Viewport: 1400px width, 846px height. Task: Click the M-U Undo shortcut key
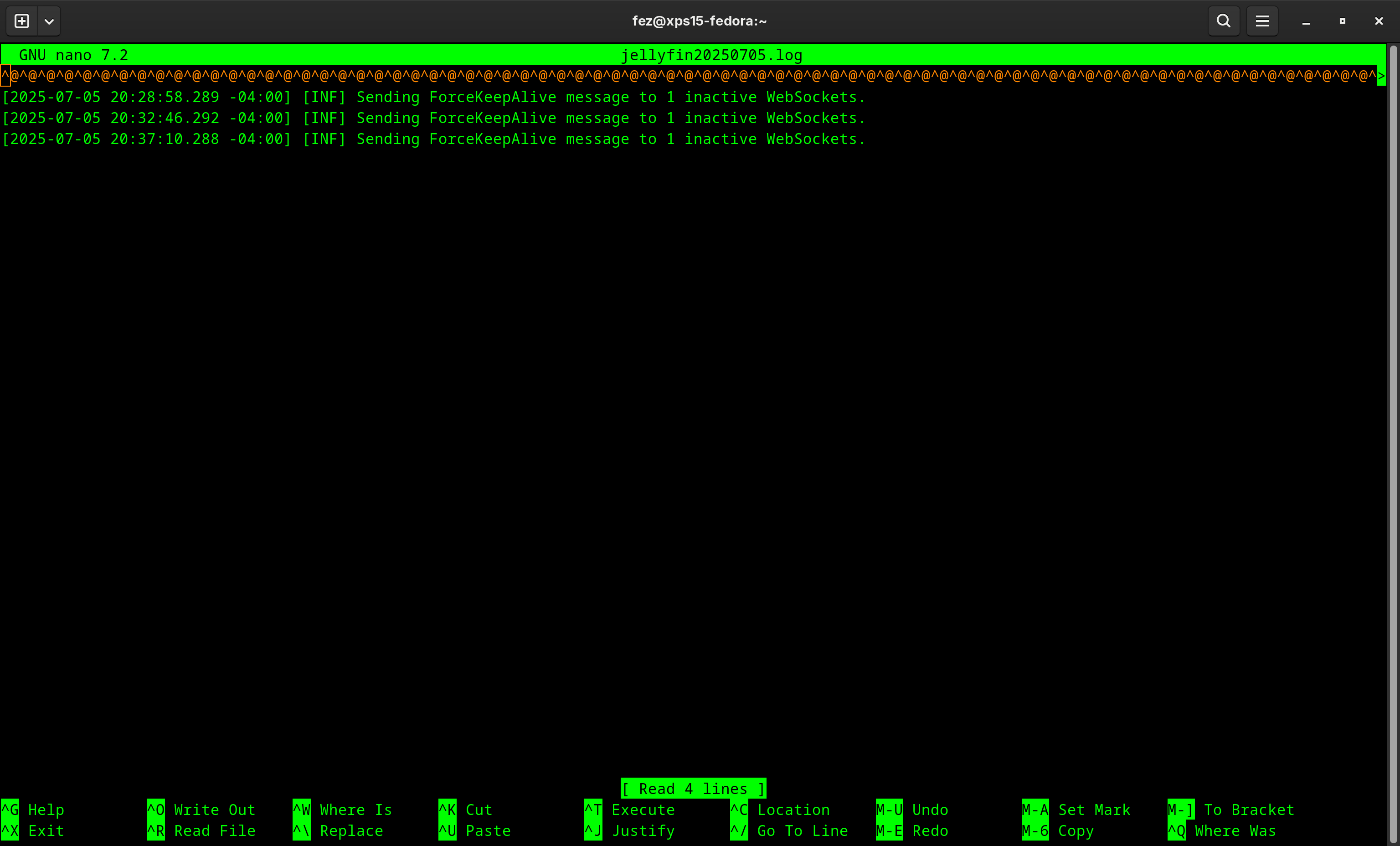click(x=889, y=809)
